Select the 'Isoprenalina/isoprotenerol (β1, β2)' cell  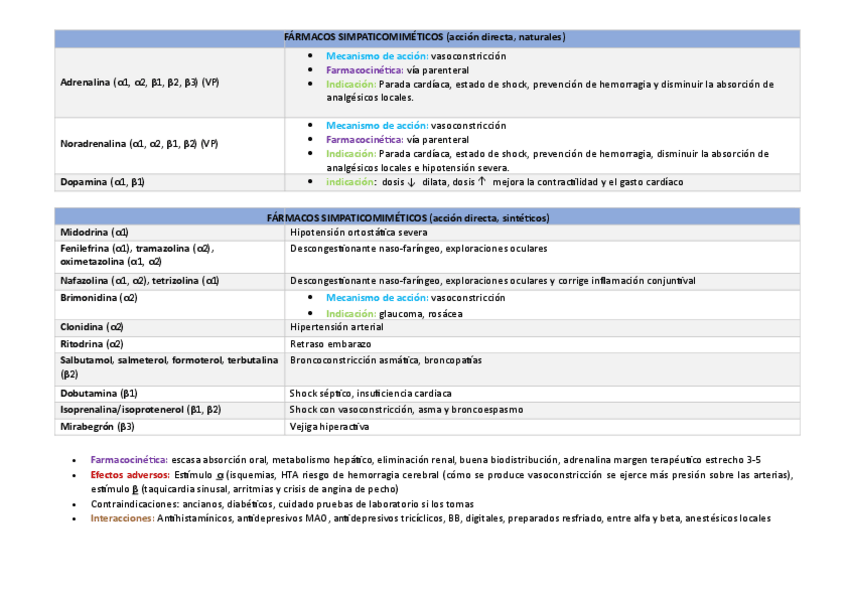169,410
